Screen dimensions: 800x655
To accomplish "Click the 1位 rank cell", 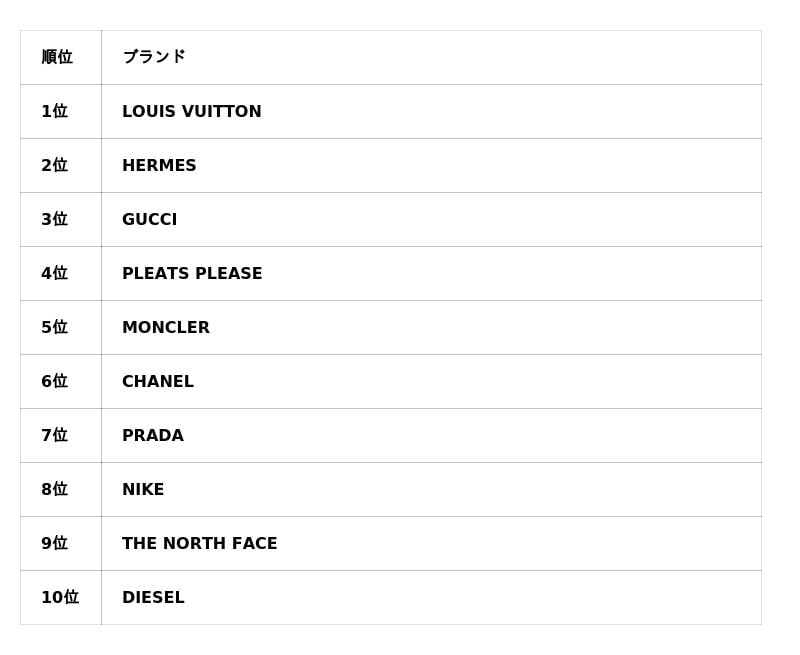I will tap(54, 112).
